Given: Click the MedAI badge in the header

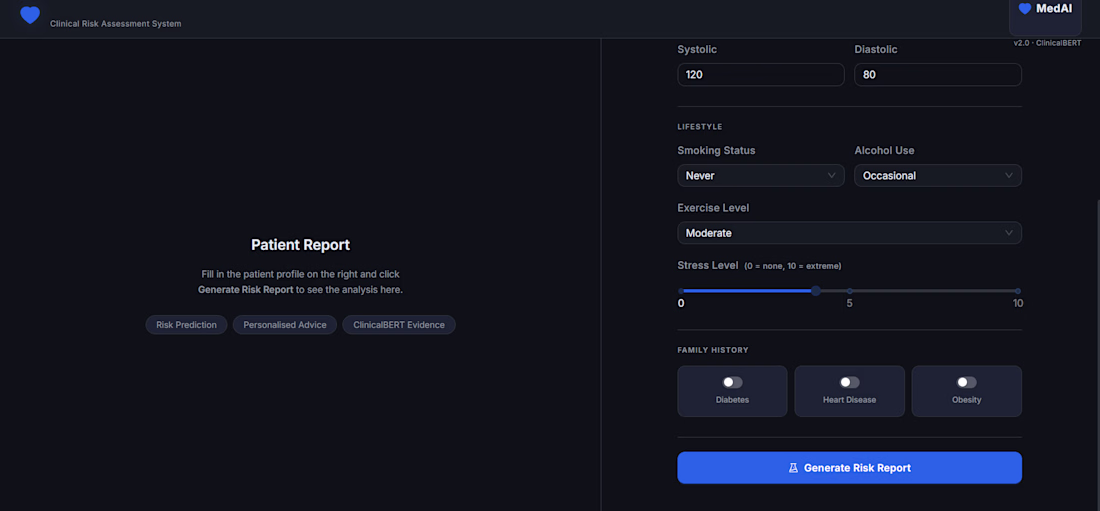Looking at the screenshot, I should [x=1045, y=15].
